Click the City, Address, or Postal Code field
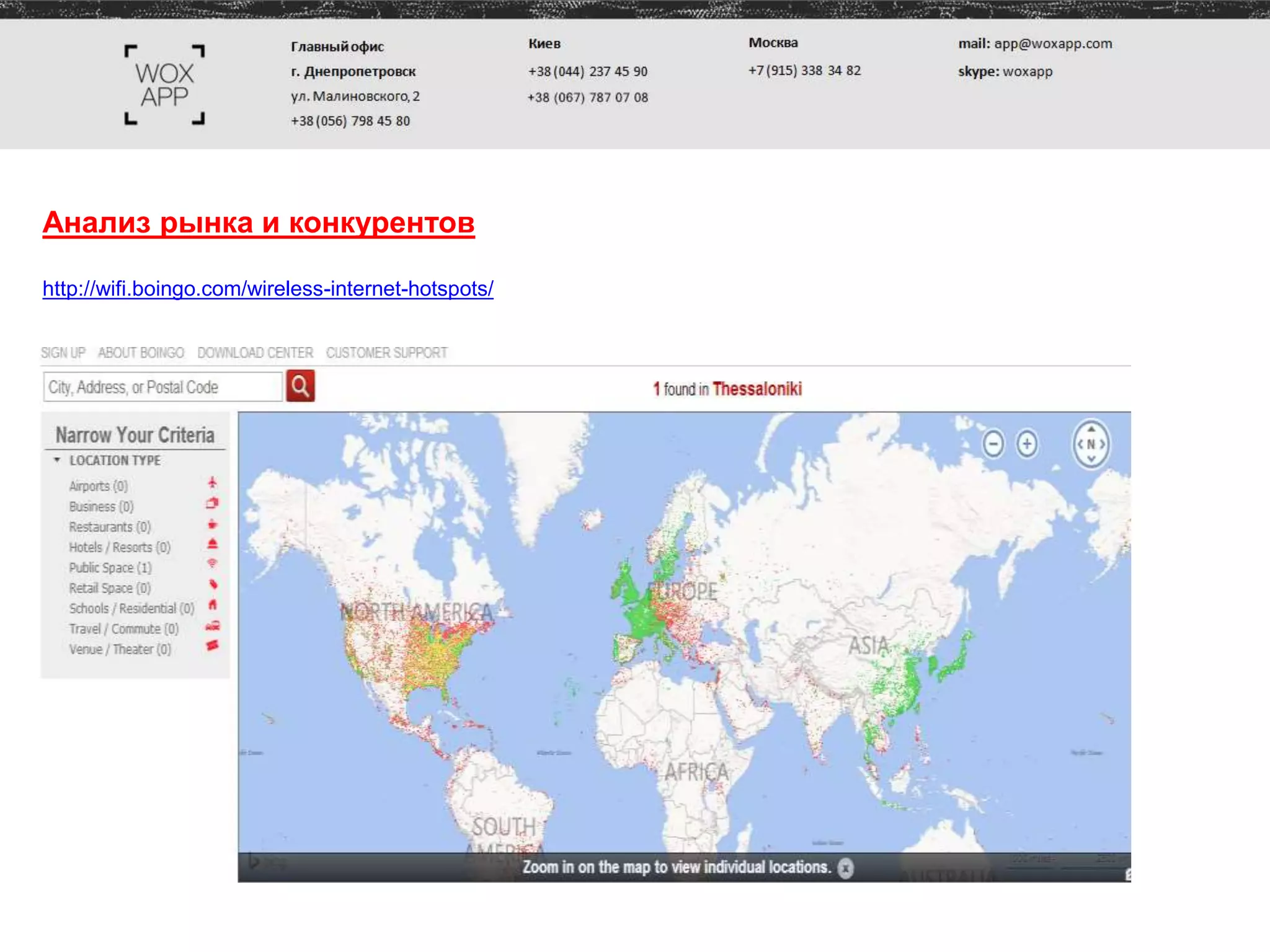The width and height of the screenshot is (1270, 952). point(163,387)
